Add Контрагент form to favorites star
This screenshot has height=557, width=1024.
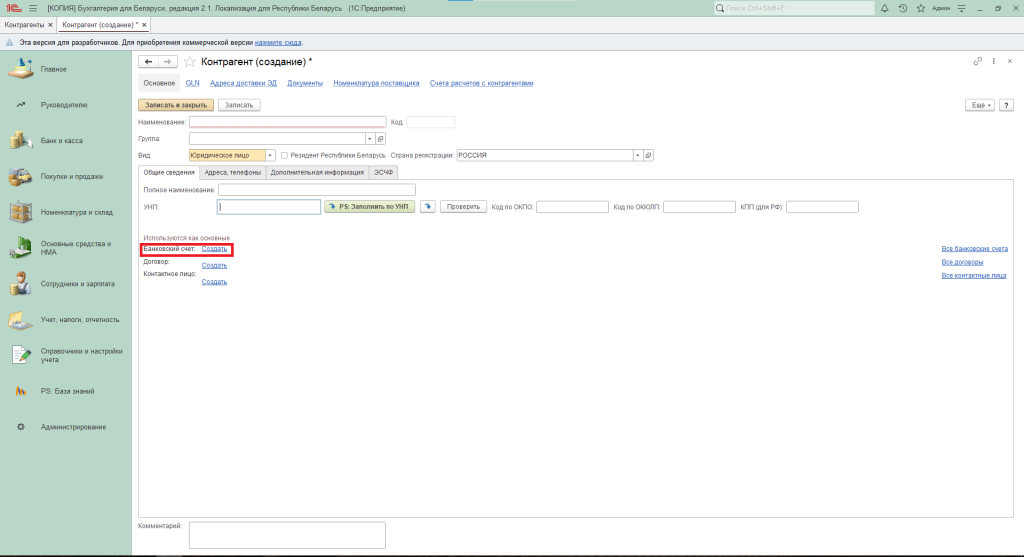(x=190, y=62)
